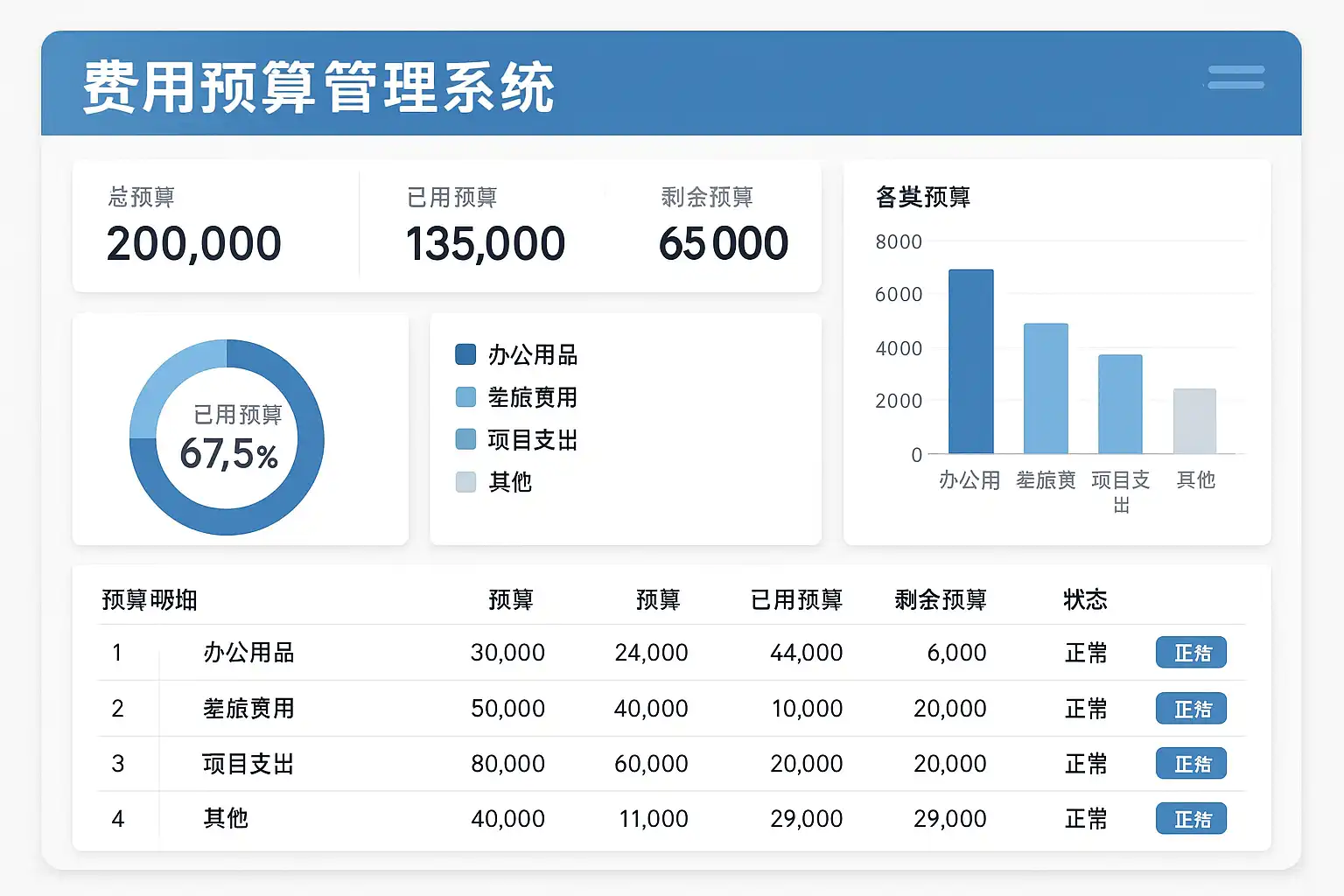This screenshot has width=1344, height=896.
Task: Click the 已用预算 135,000 summary value
Action: (485, 243)
